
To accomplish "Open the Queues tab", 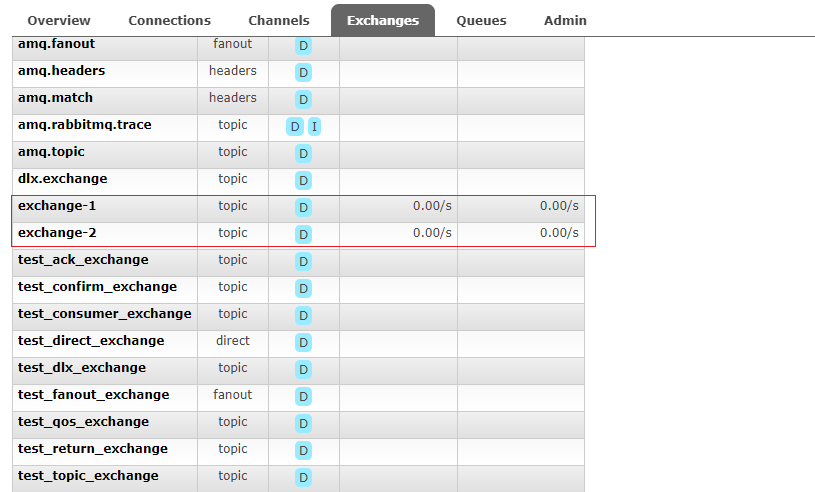I will pyautogui.click(x=481, y=20).
